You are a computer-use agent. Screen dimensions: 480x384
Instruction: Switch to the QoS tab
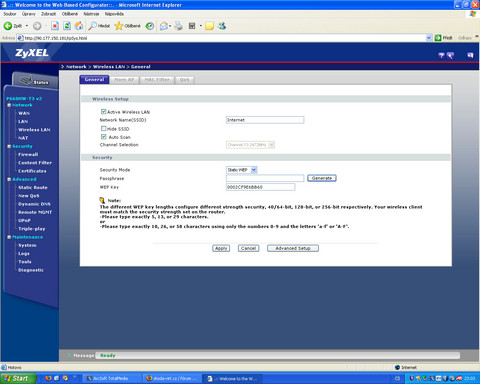184,80
